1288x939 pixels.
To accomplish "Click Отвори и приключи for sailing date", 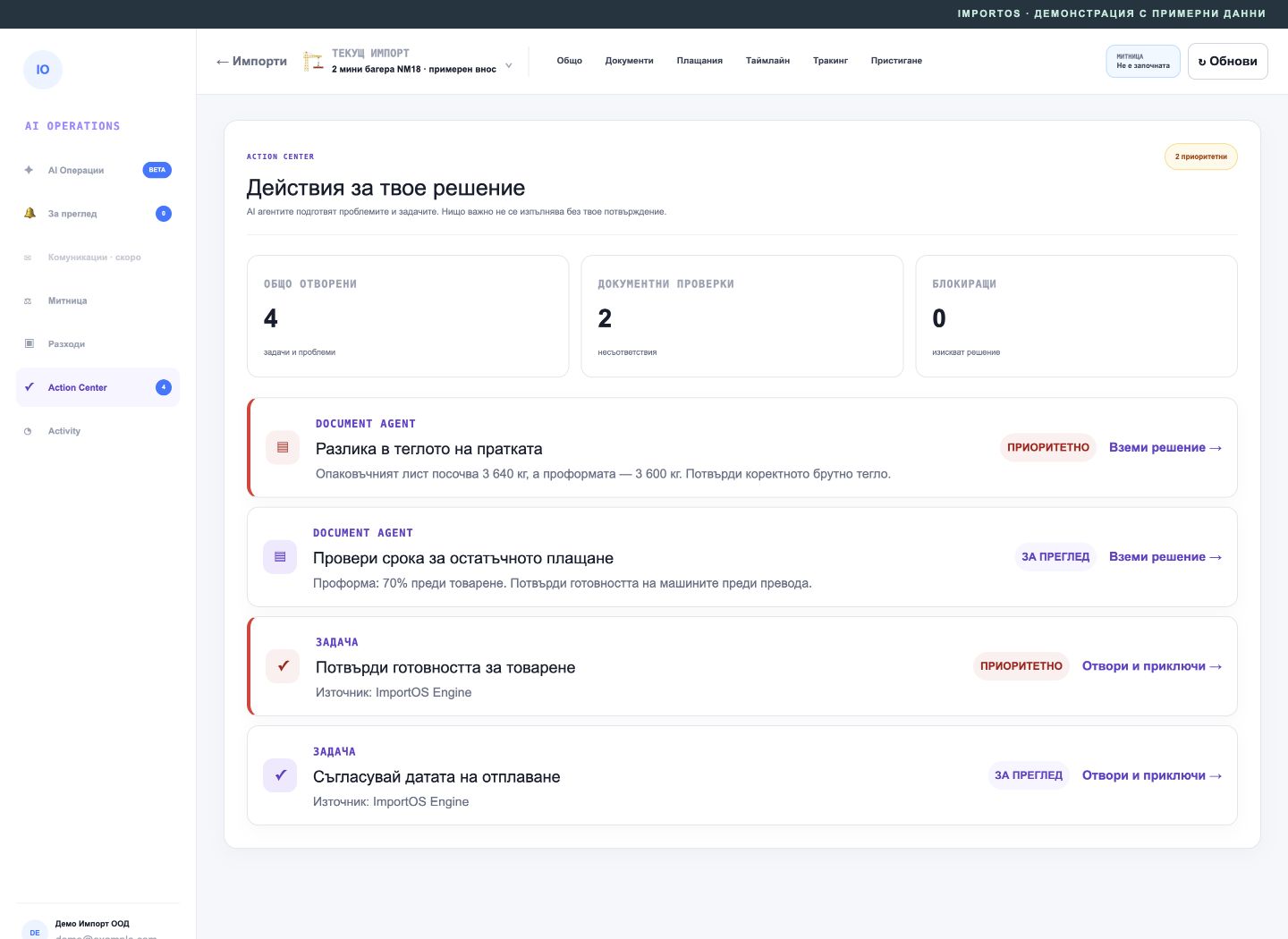I will (1152, 775).
